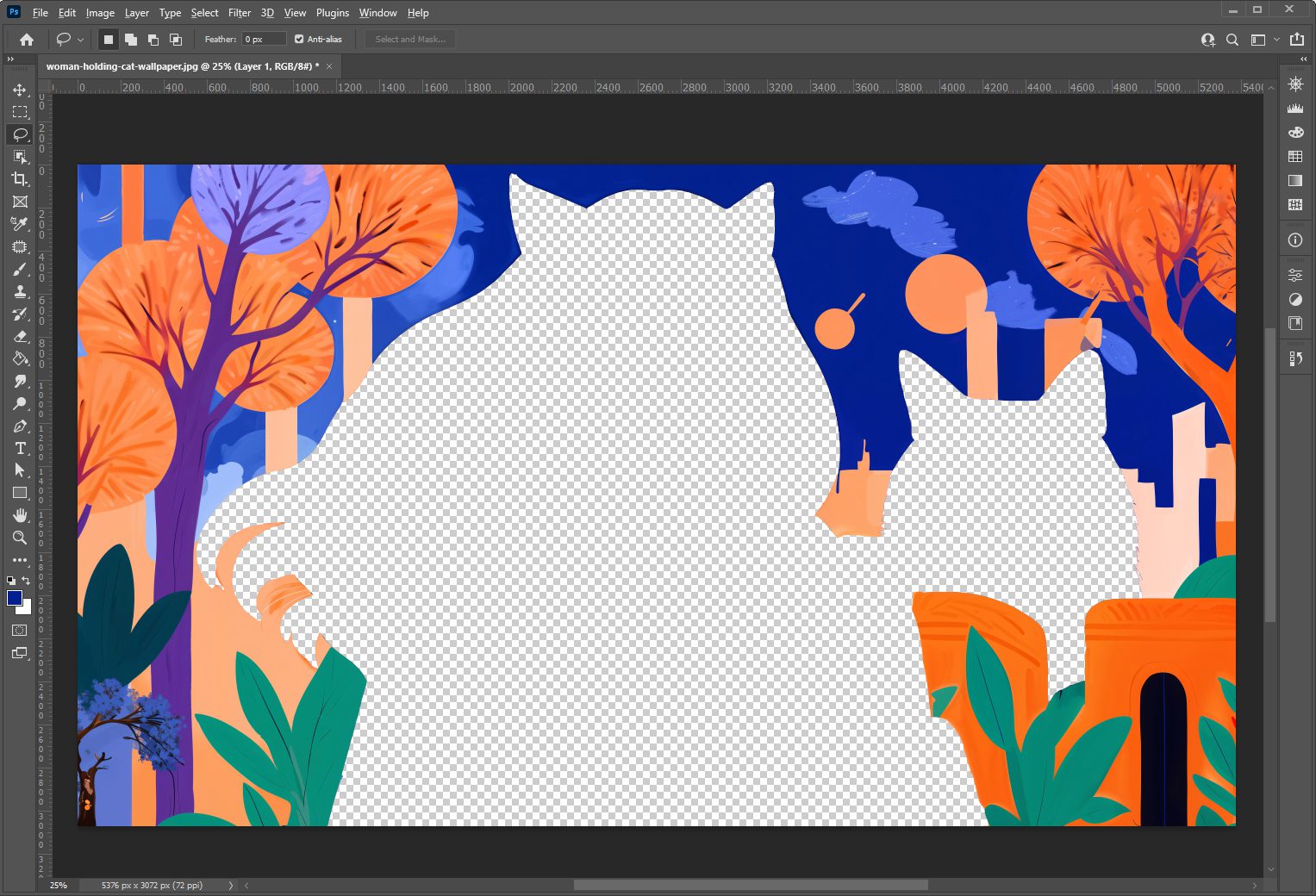
Task: Reset to default foreground and background colors
Action: pyautogui.click(x=11, y=581)
